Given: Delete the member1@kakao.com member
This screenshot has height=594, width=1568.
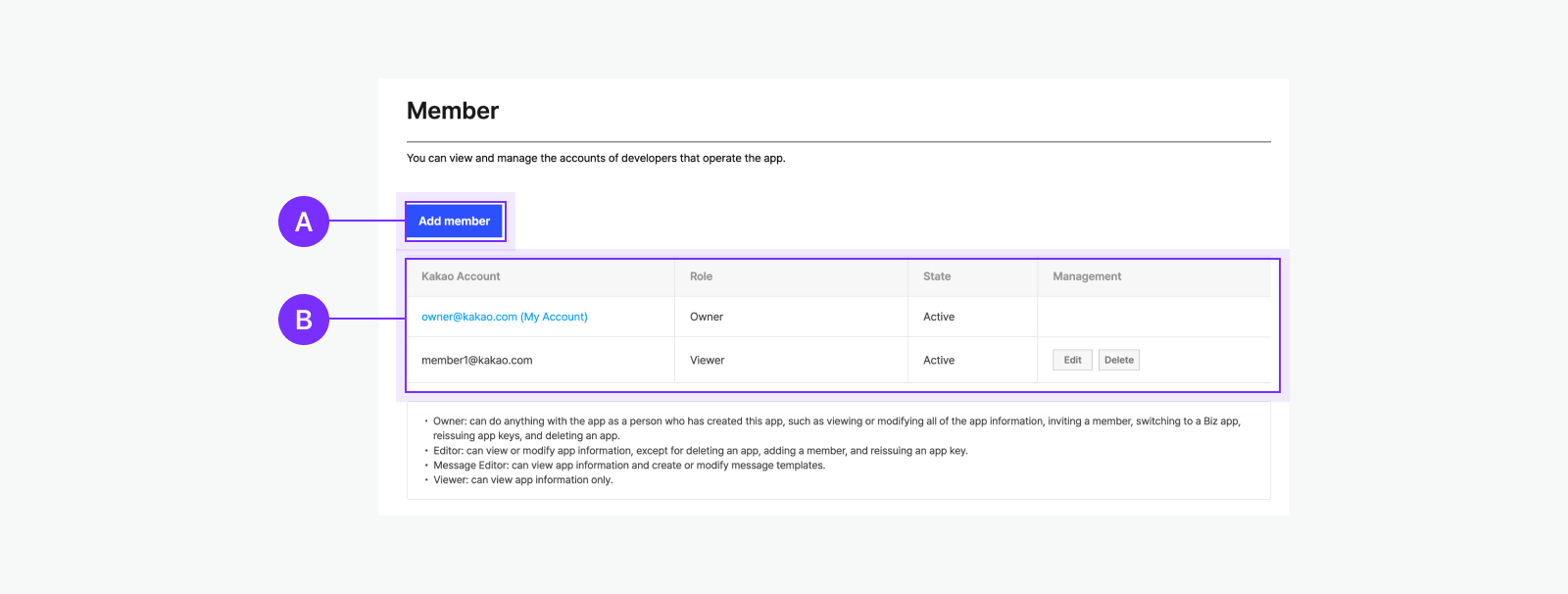Looking at the screenshot, I should 1118,360.
